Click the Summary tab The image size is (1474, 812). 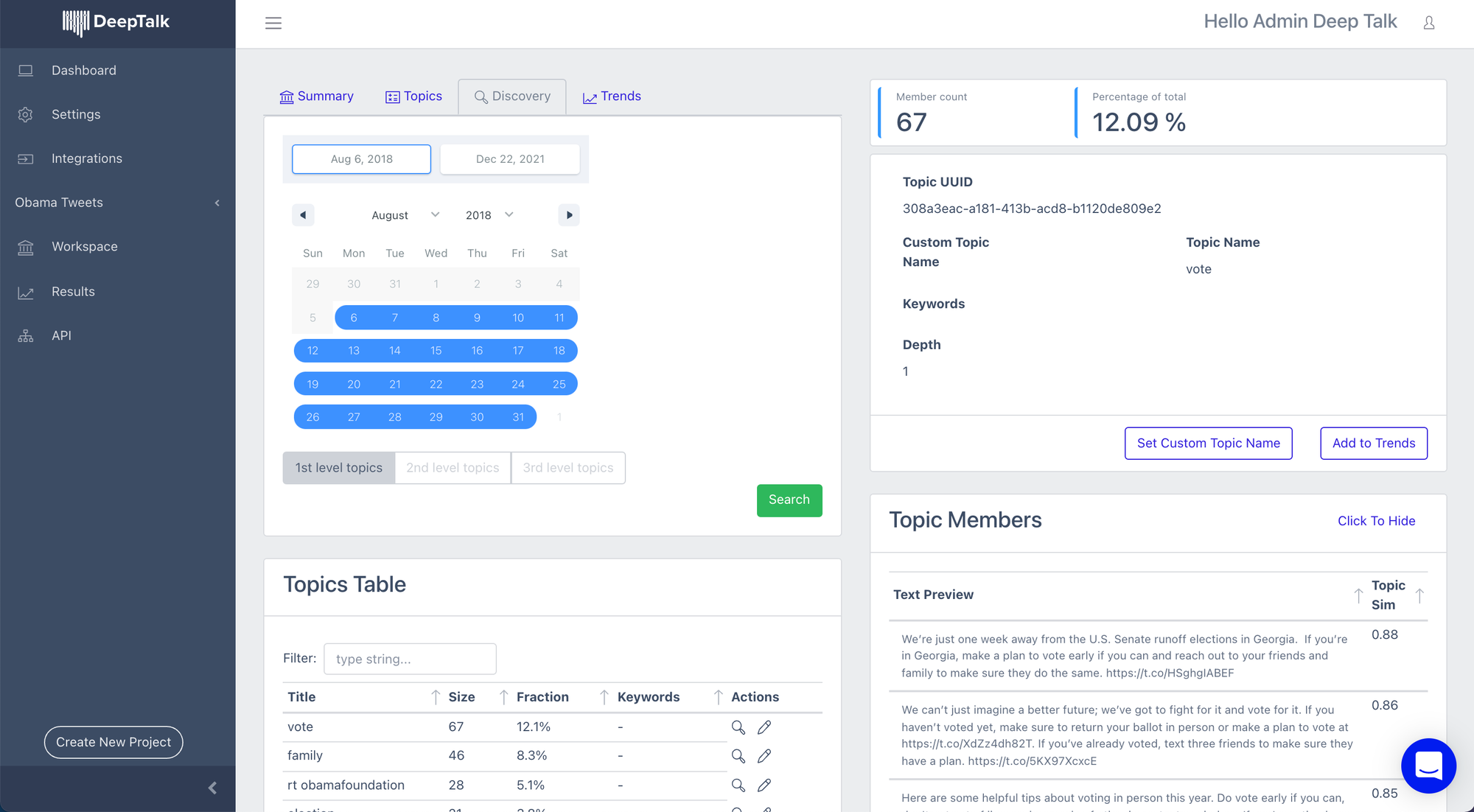(x=314, y=96)
